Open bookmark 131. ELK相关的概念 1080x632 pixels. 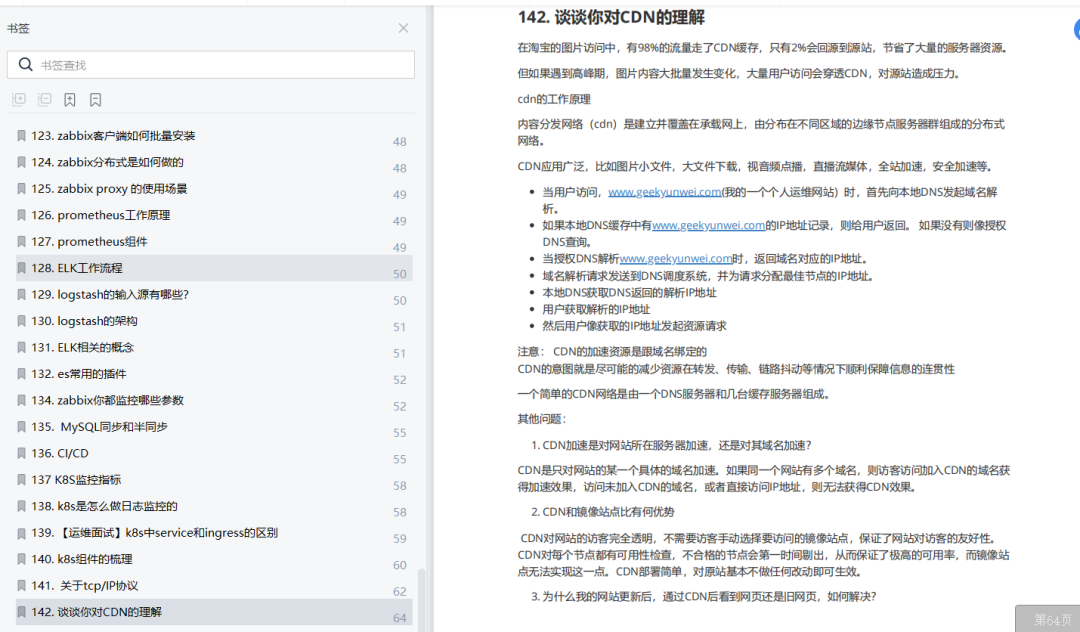click(x=214, y=348)
